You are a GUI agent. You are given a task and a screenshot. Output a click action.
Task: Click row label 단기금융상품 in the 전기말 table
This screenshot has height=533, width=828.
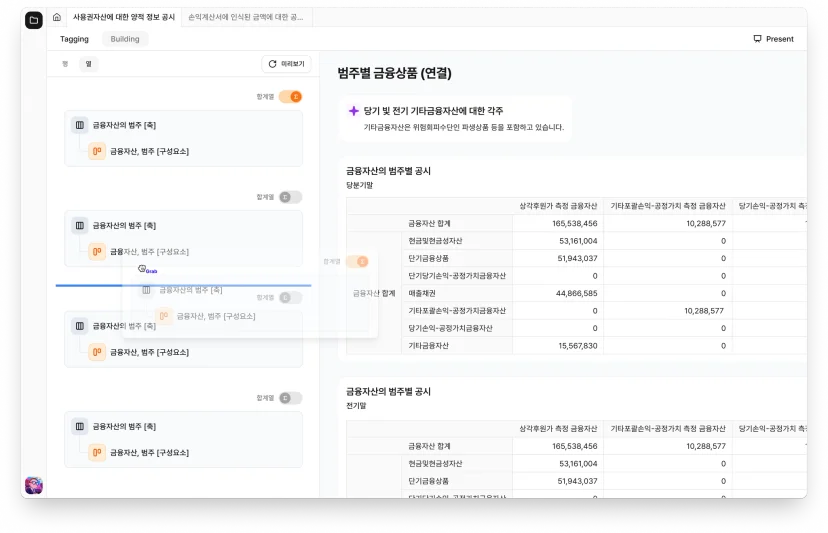point(428,481)
